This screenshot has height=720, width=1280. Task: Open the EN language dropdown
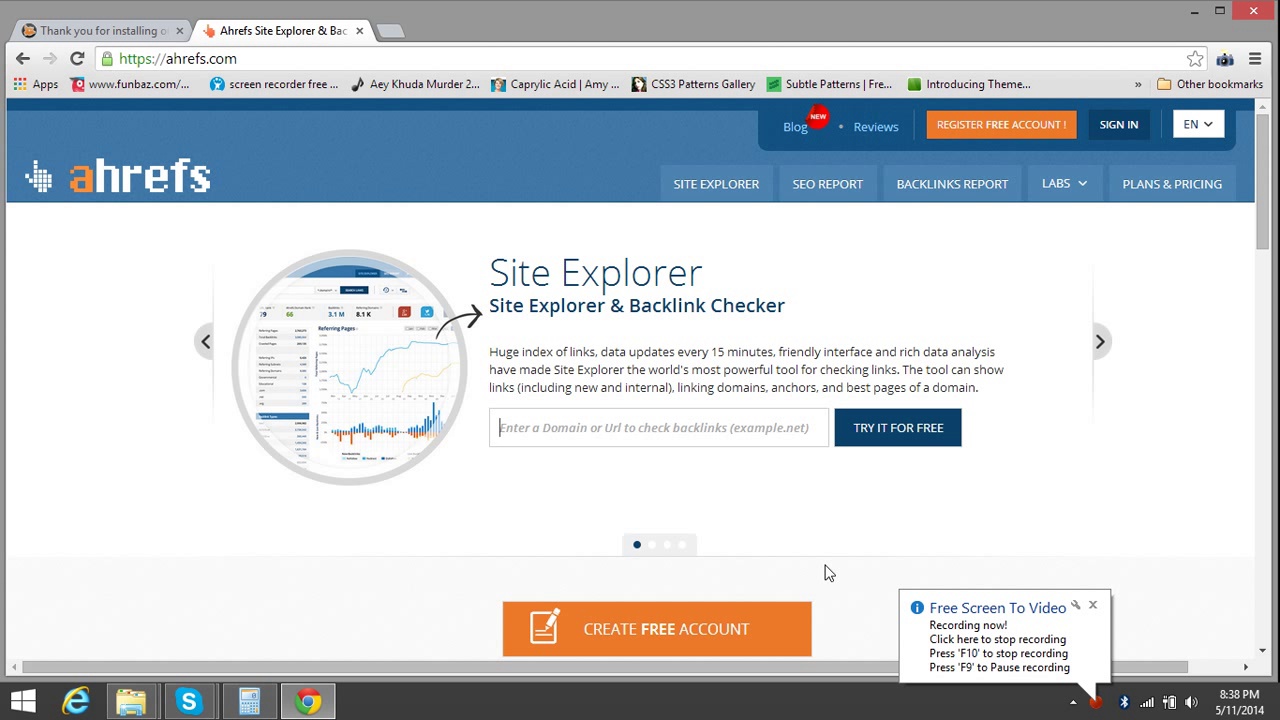[1197, 125]
